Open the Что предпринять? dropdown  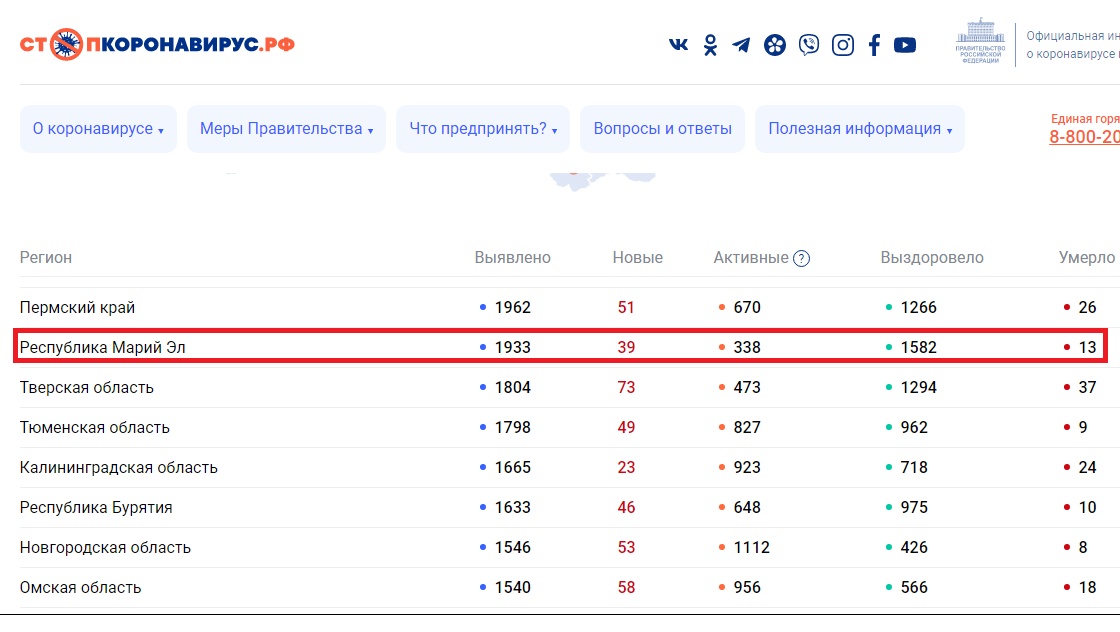tap(483, 129)
